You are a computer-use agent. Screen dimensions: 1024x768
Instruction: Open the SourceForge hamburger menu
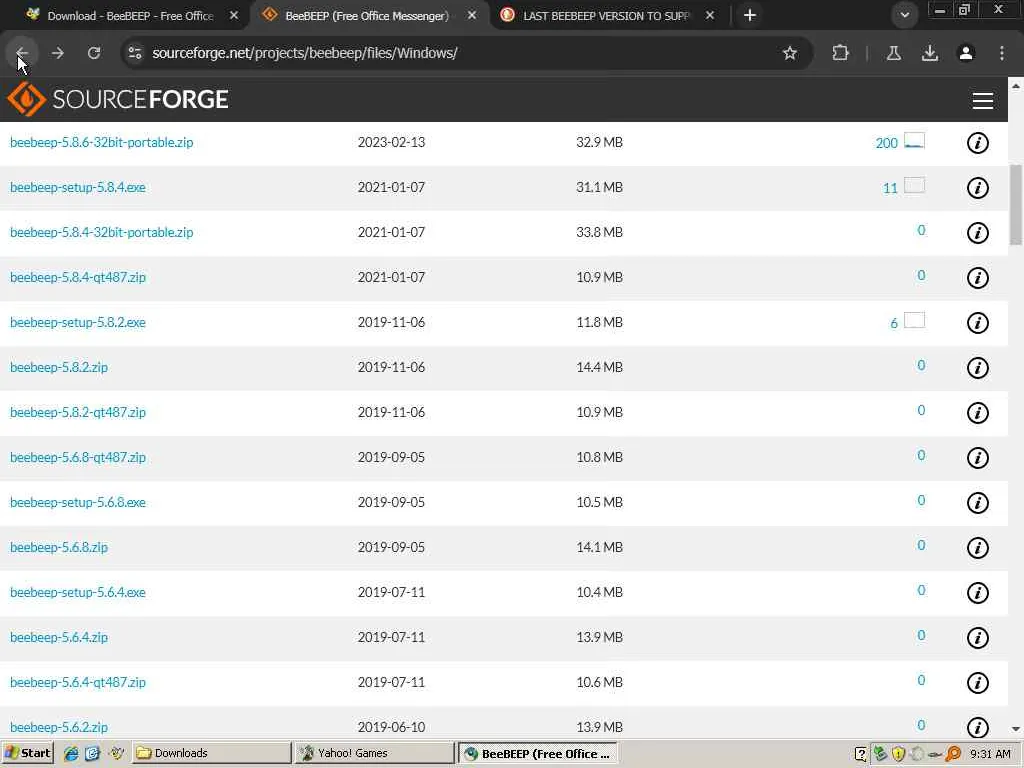983,100
